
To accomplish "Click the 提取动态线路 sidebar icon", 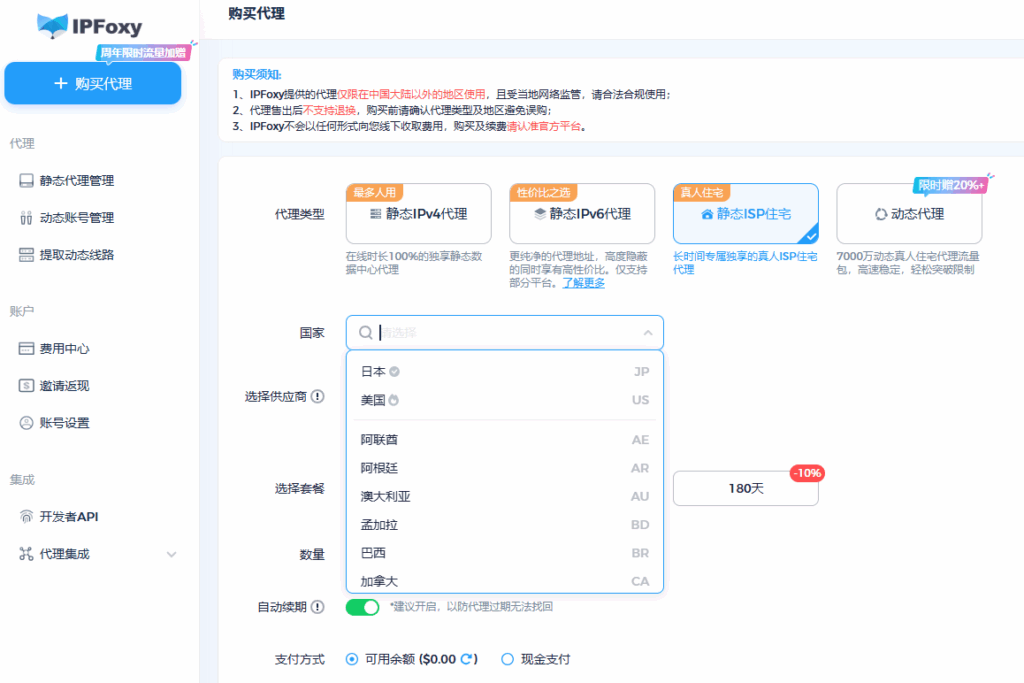I will (26, 255).
